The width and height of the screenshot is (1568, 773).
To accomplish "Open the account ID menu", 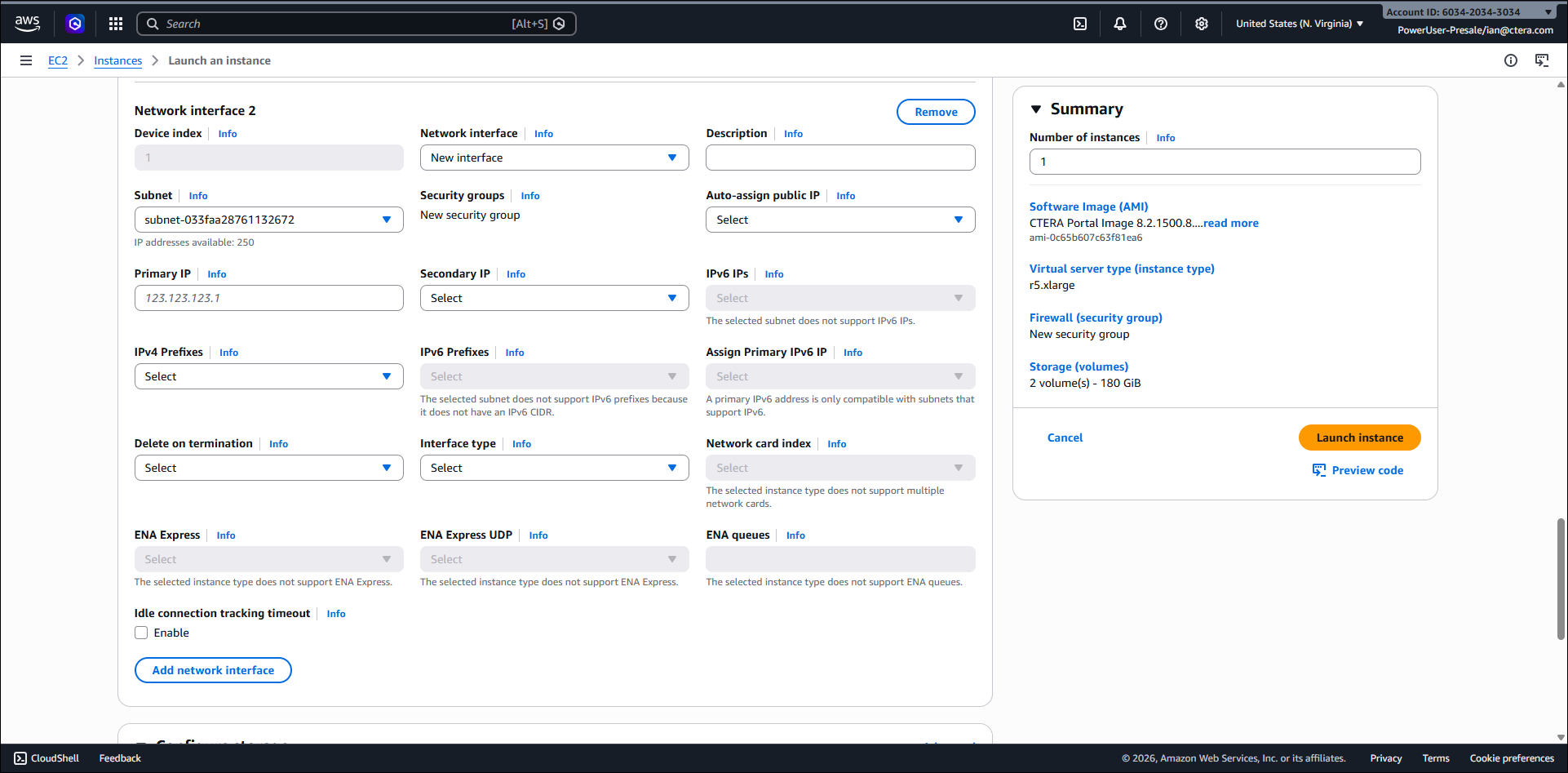I will coord(1469,12).
